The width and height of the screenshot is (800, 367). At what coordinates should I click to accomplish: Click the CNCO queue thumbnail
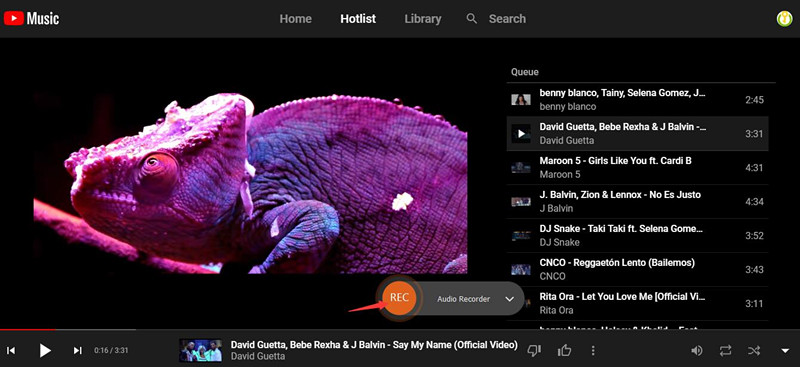point(521,270)
